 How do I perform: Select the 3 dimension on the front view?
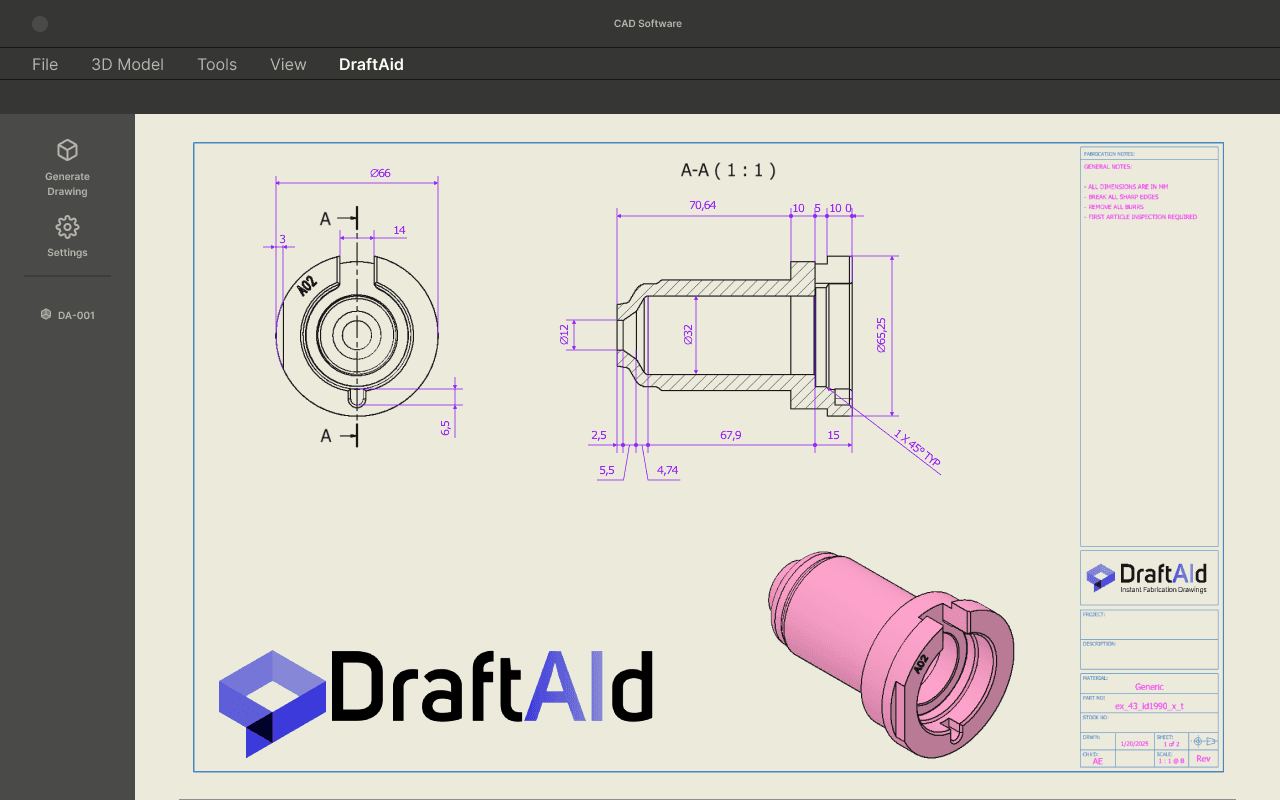click(283, 239)
